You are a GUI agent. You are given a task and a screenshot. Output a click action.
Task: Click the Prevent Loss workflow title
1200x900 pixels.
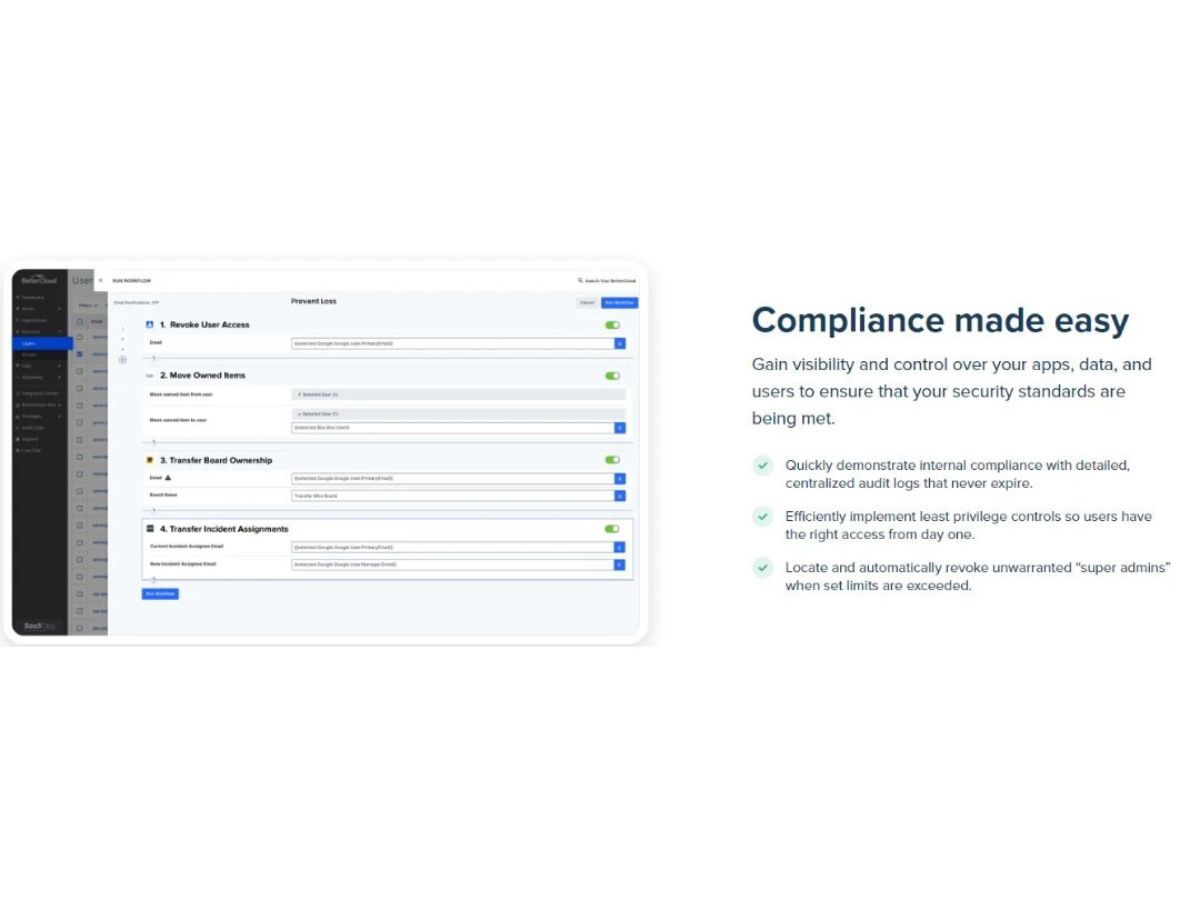(x=313, y=301)
